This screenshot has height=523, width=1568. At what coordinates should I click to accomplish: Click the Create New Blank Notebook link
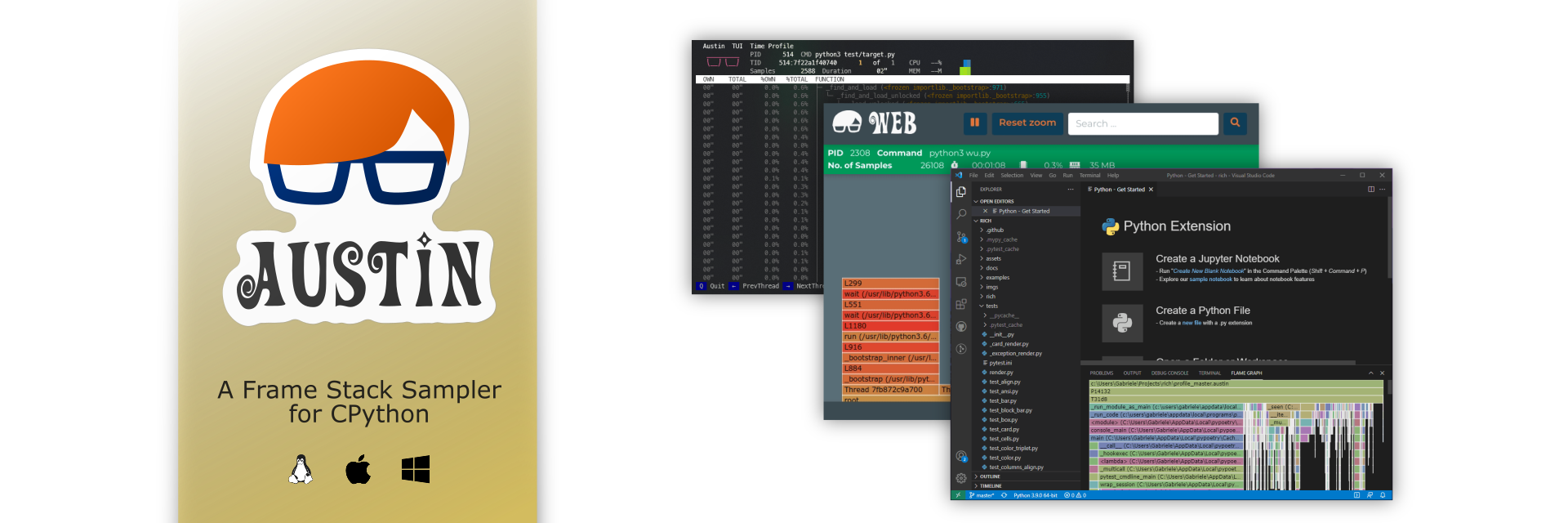pos(1209,270)
